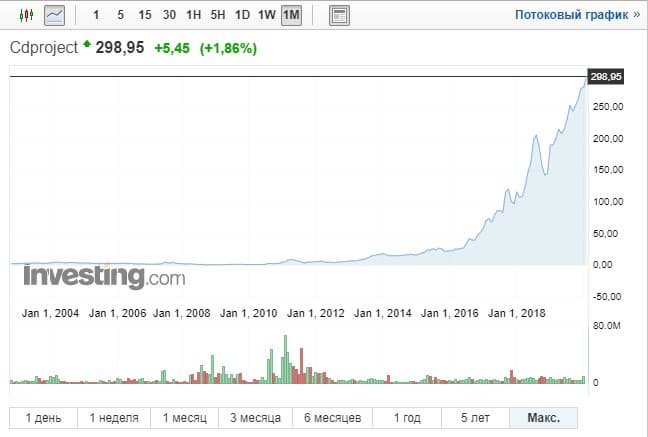
Task: Click the 150,00 price axis label
Action: coord(608,170)
